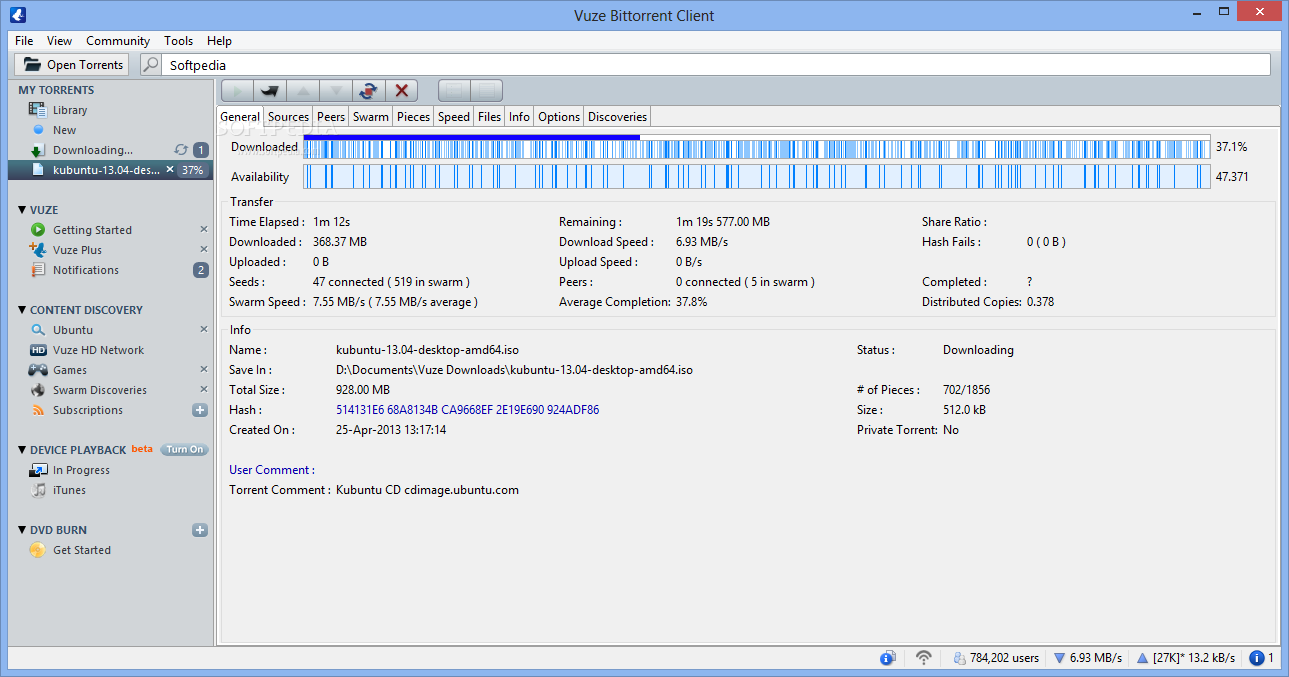The width and height of the screenshot is (1289, 677).
Task: Click the Move Up arrow toolbar button
Action: click(303, 90)
